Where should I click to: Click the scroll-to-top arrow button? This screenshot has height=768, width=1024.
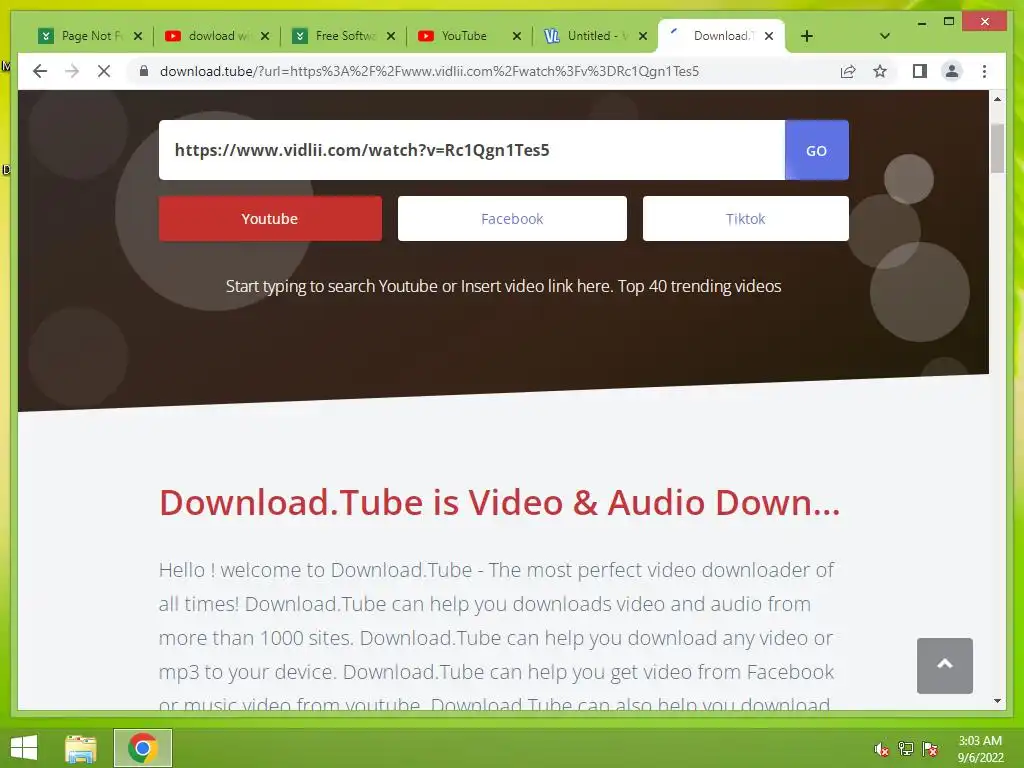(x=944, y=665)
